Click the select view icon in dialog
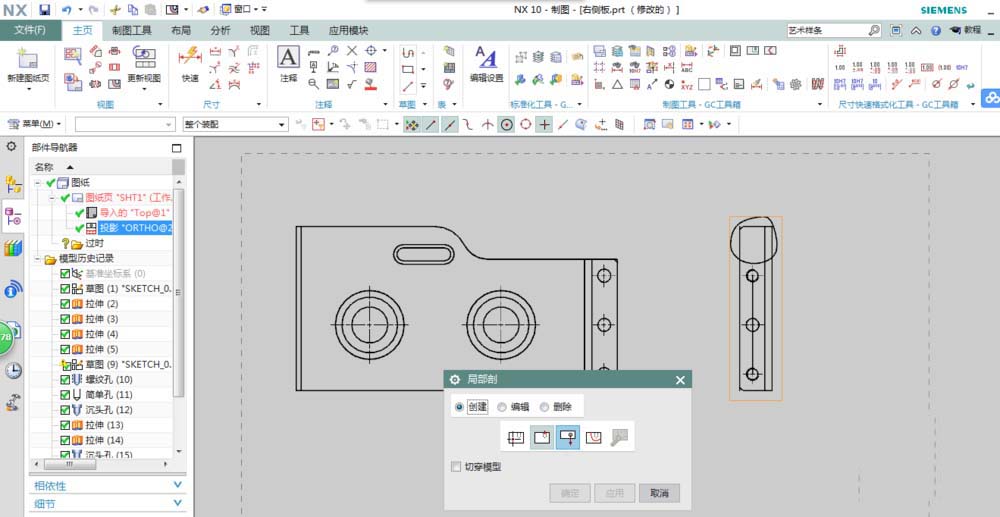Image resolution: width=1000 pixels, height=517 pixels. [x=516, y=437]
